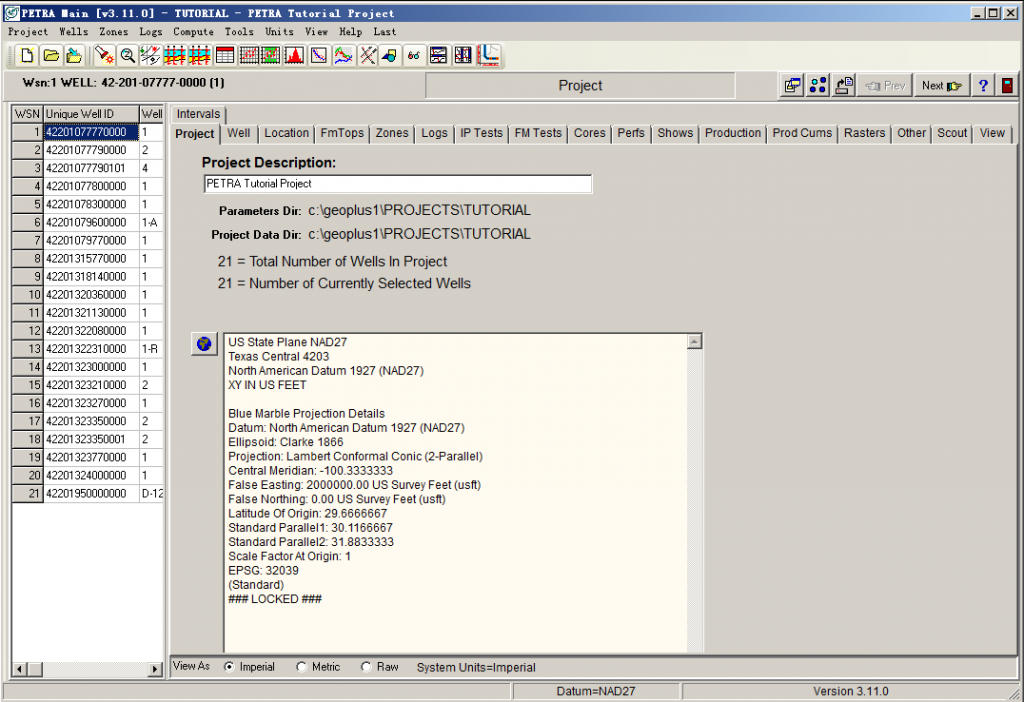Open the Last menu
The height and width of the screenshot is (702, 1024).
pos(385,31)
